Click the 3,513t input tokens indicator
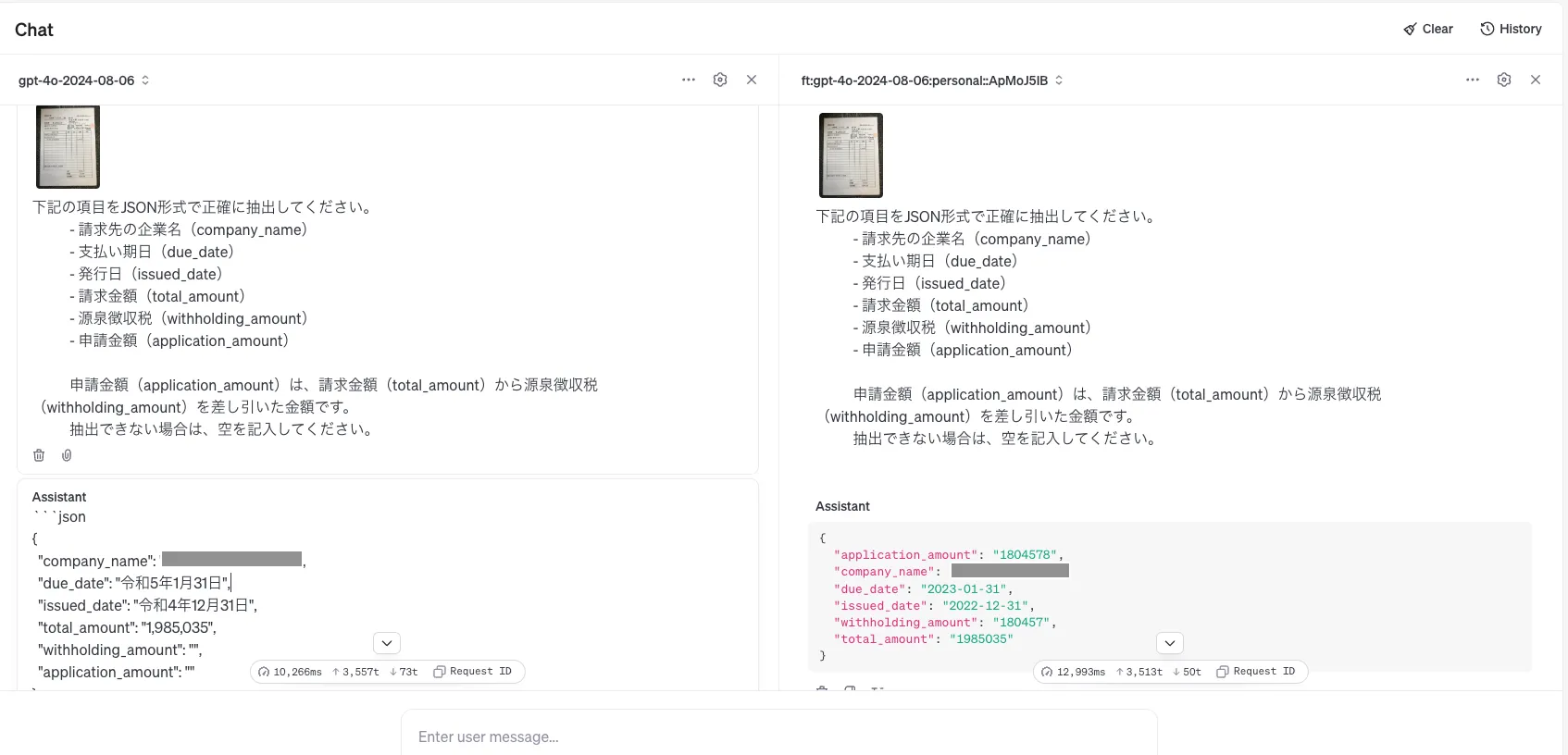Screen dimensions: 1568x755 1139,672
